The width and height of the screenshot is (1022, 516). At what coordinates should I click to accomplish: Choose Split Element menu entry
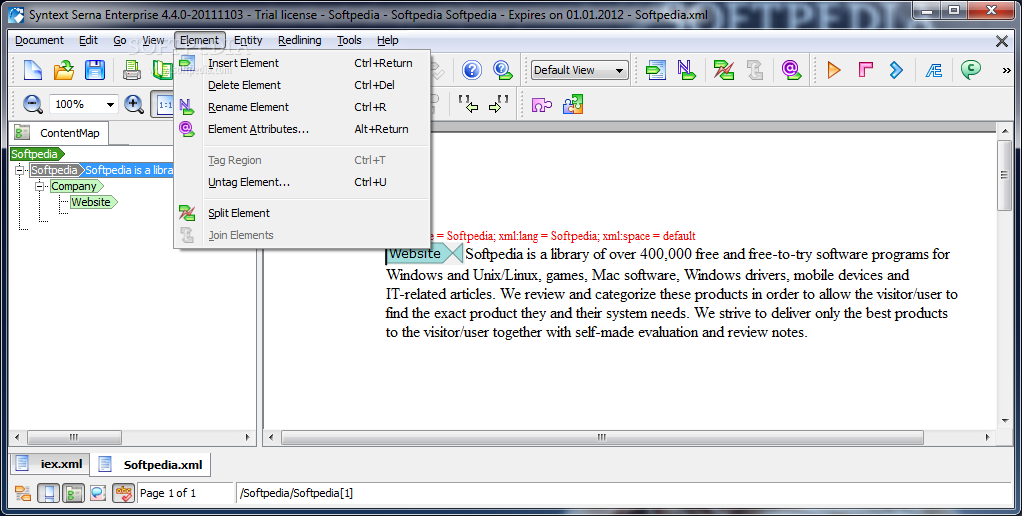[301, 213]
